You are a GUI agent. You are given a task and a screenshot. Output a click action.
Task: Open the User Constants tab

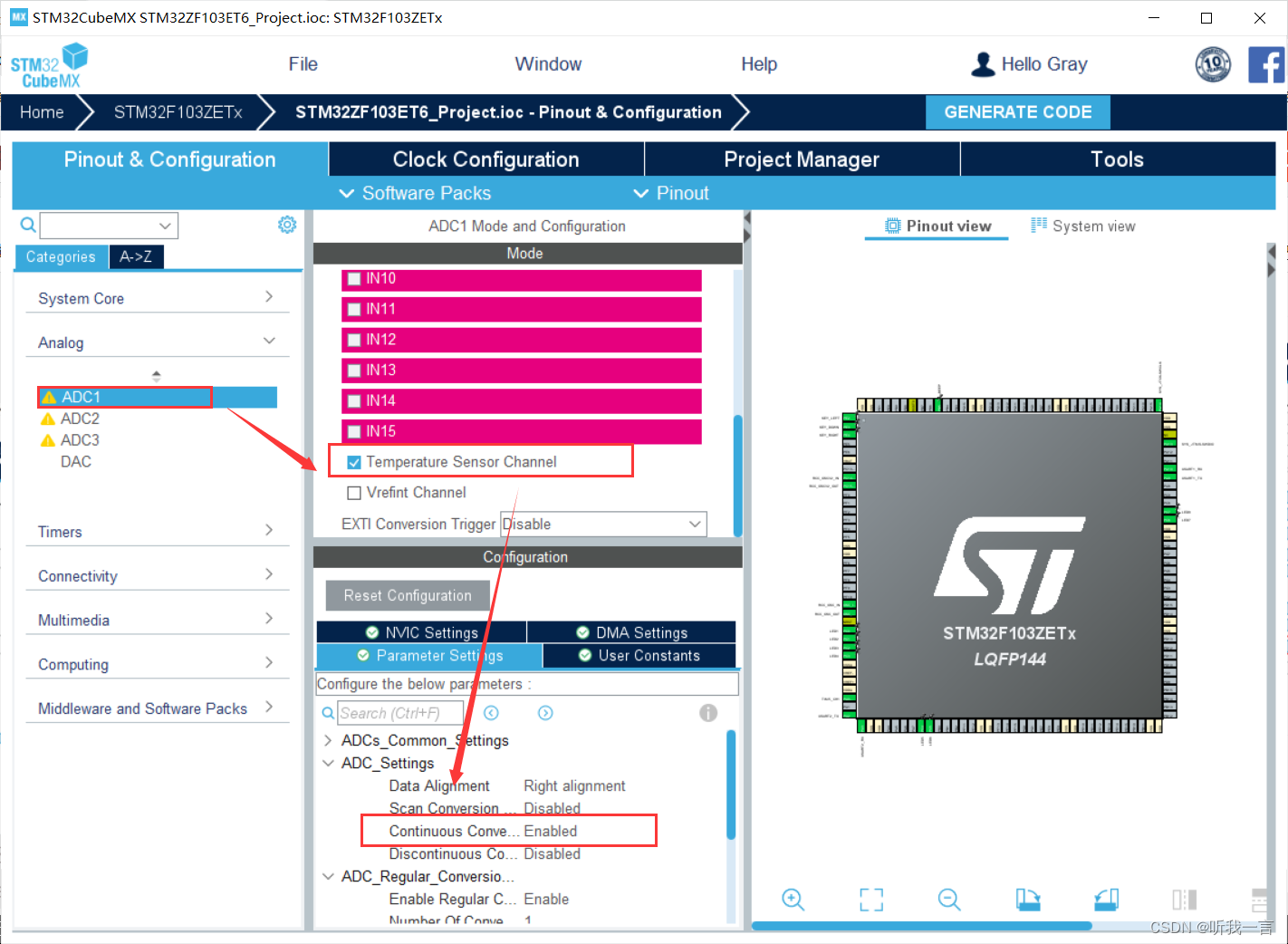coord(639,655)
